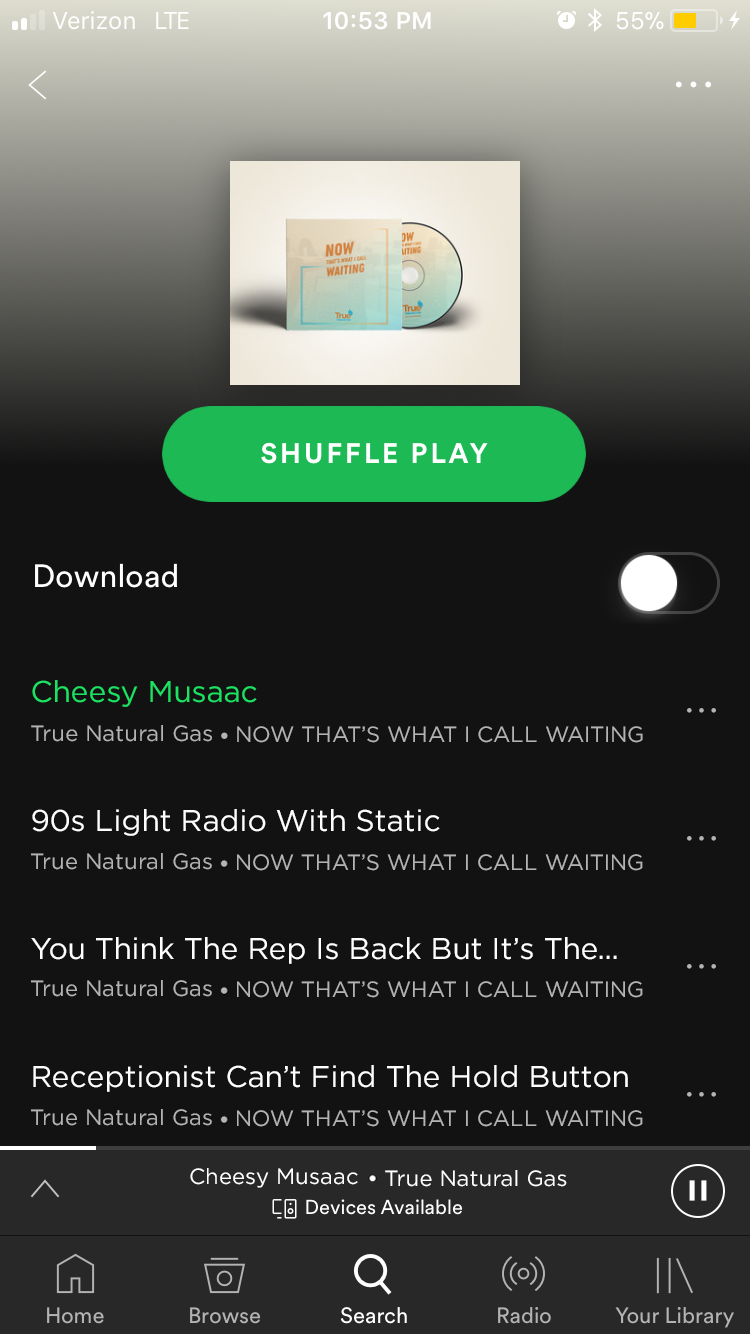The image size is (750, 1334).
Task: Open more options for Receptionist Can't Find The Hold Button
Action: (701, 1095)
